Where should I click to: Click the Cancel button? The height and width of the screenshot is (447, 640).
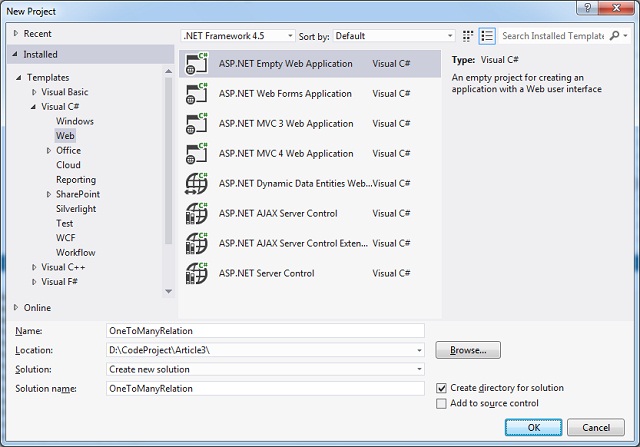596,427
